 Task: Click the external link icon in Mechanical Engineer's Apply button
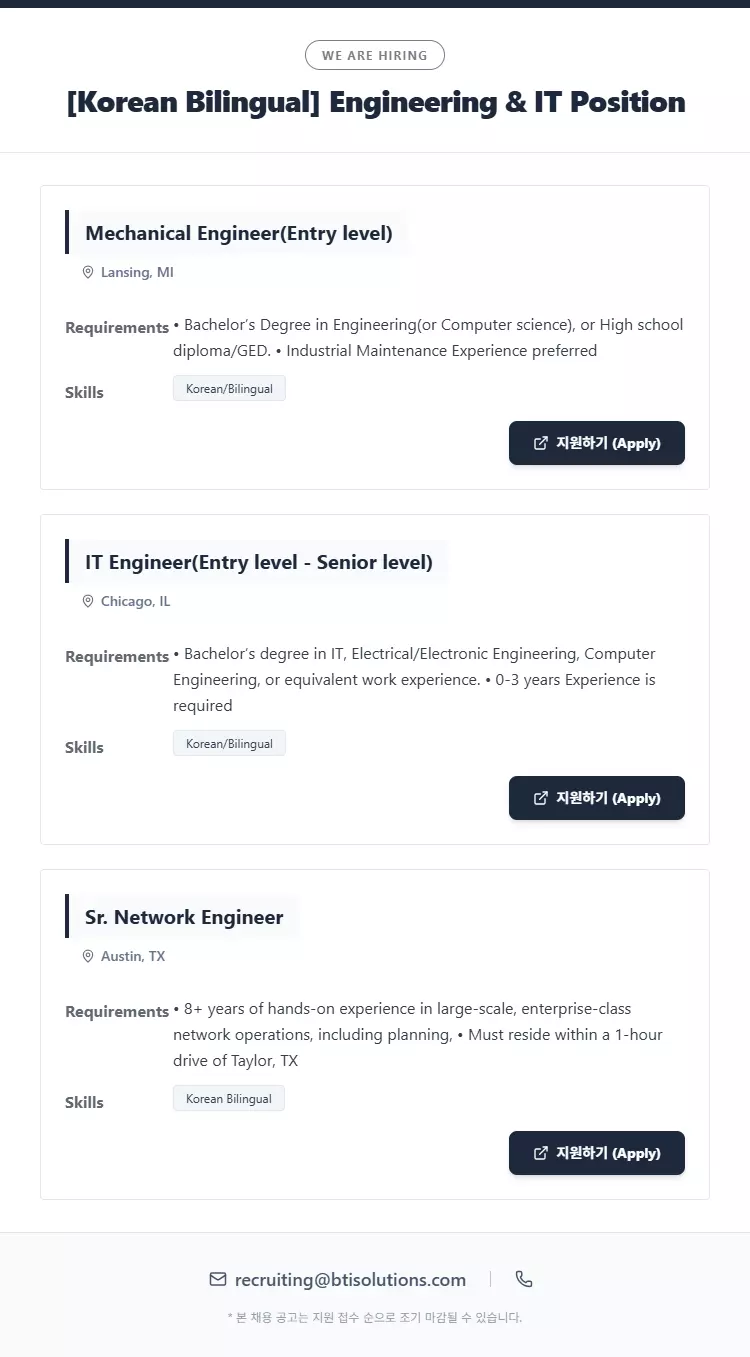coord(541,443)
